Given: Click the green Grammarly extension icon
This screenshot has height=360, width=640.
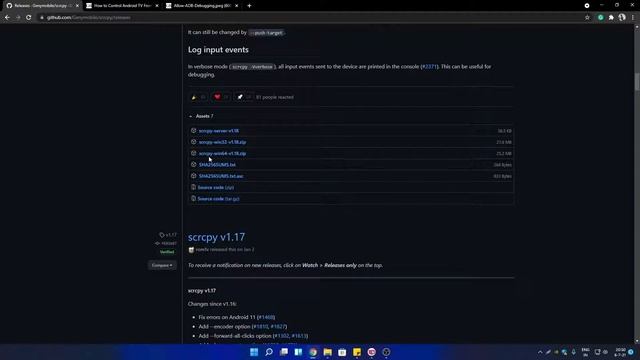Looking at the screenshot, I should [600, 18].
